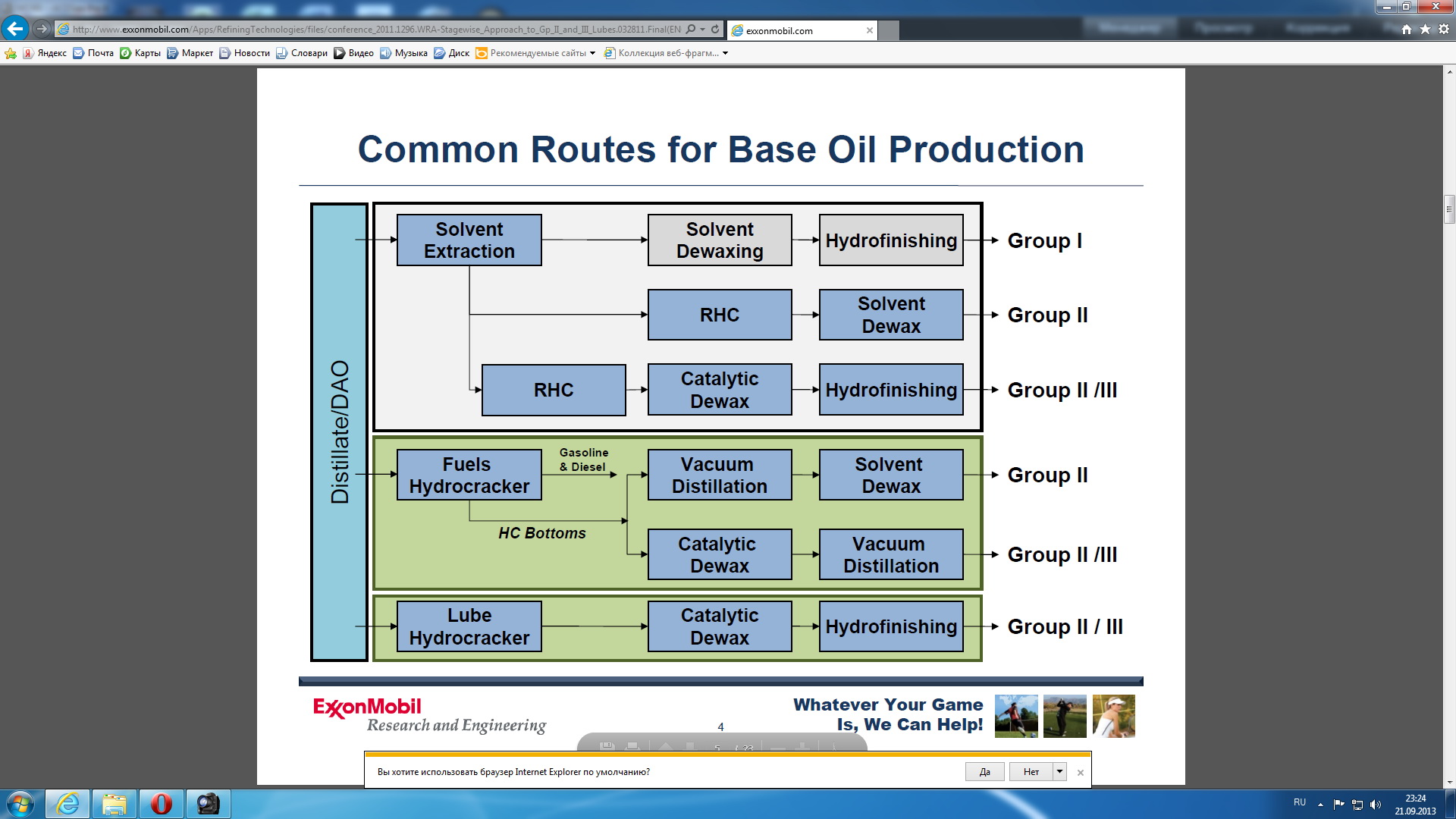This screenshot has width=1456, height=819.
Task: Go back using the browser Back arrow
Action: point(14,30)
